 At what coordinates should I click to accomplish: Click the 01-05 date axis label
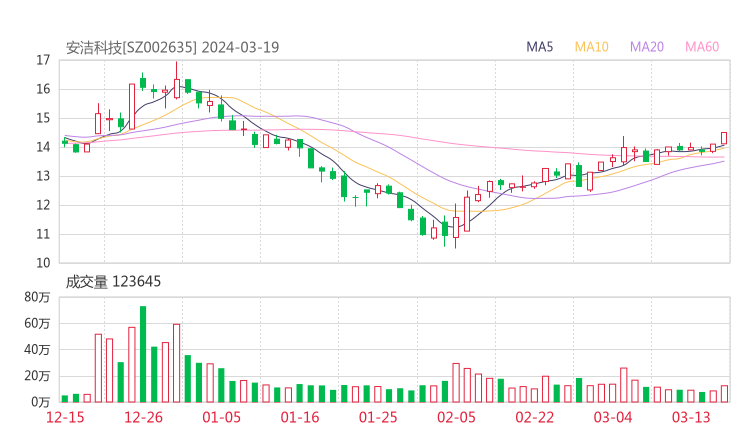[221, 417]
